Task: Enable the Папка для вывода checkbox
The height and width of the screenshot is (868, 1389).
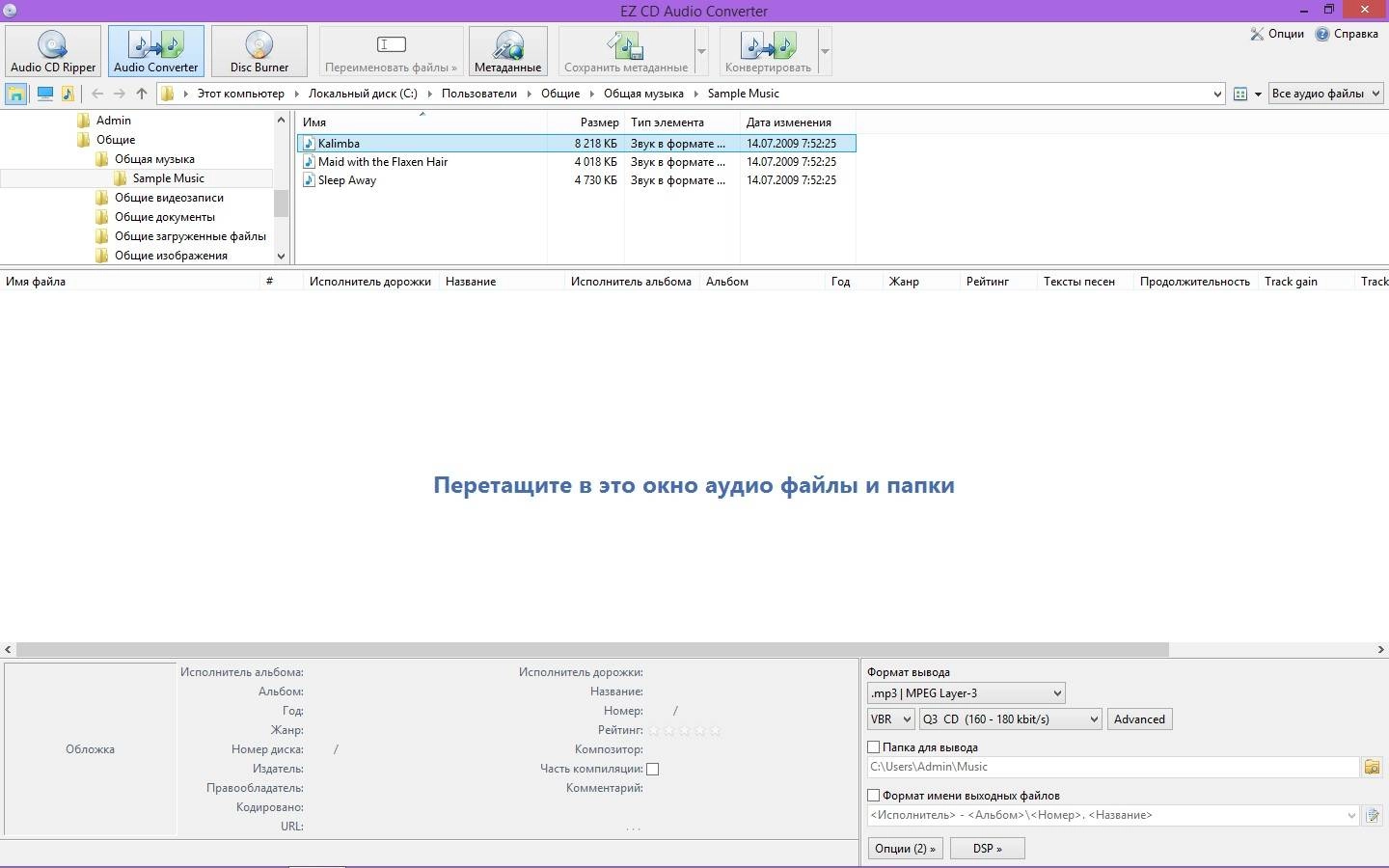Action: 873,747
